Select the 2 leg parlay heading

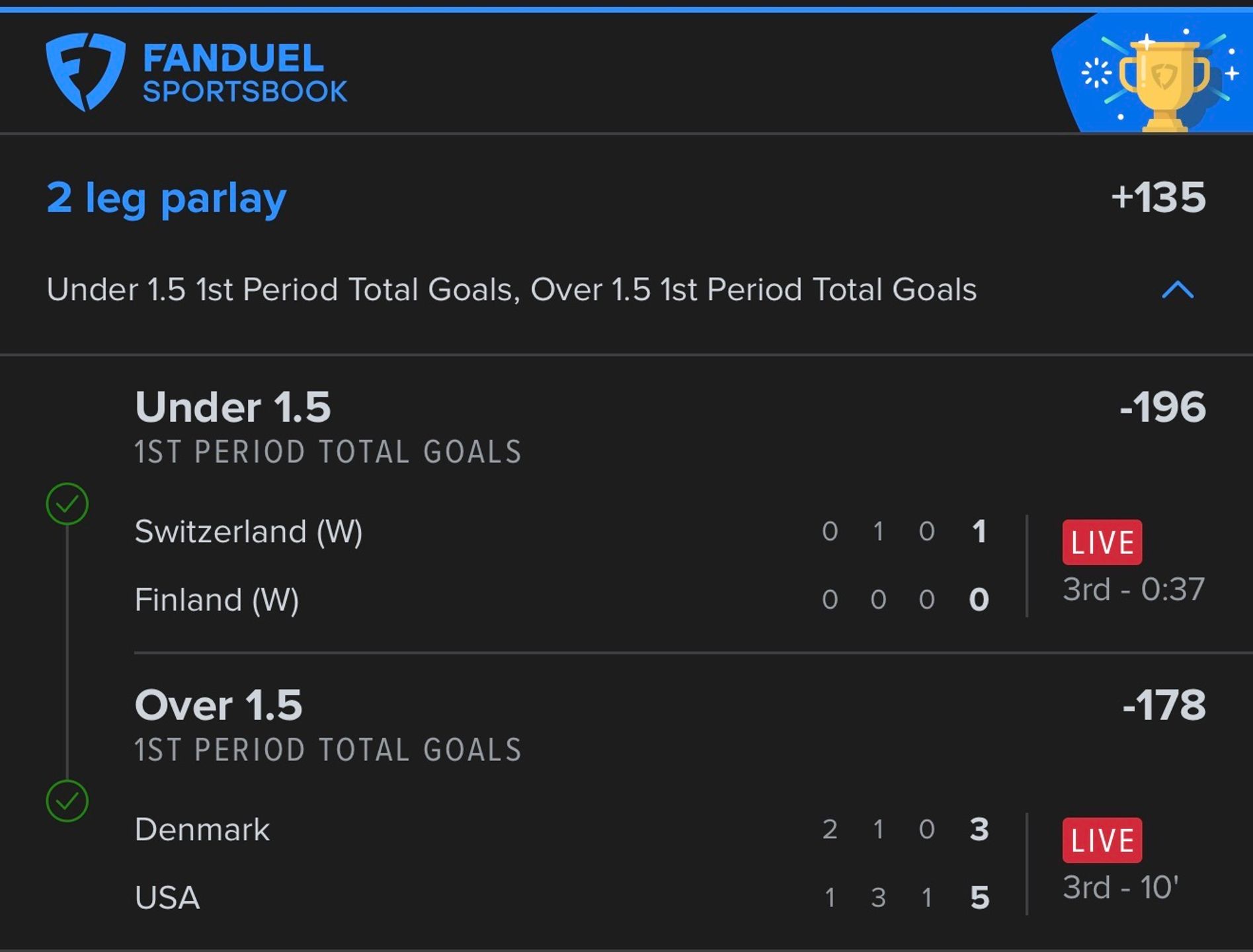[x=166, y=198]
